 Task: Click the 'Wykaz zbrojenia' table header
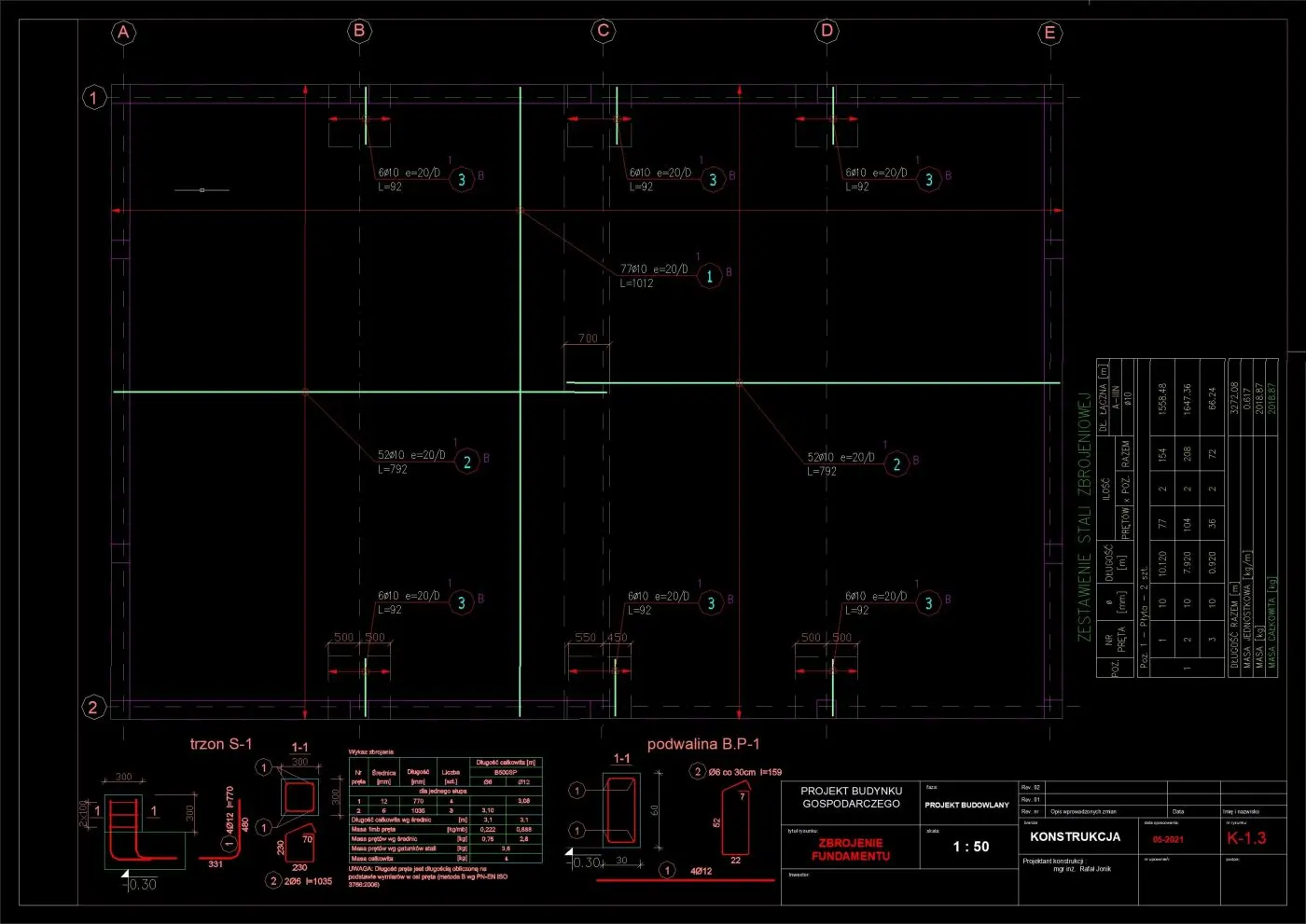371,752
